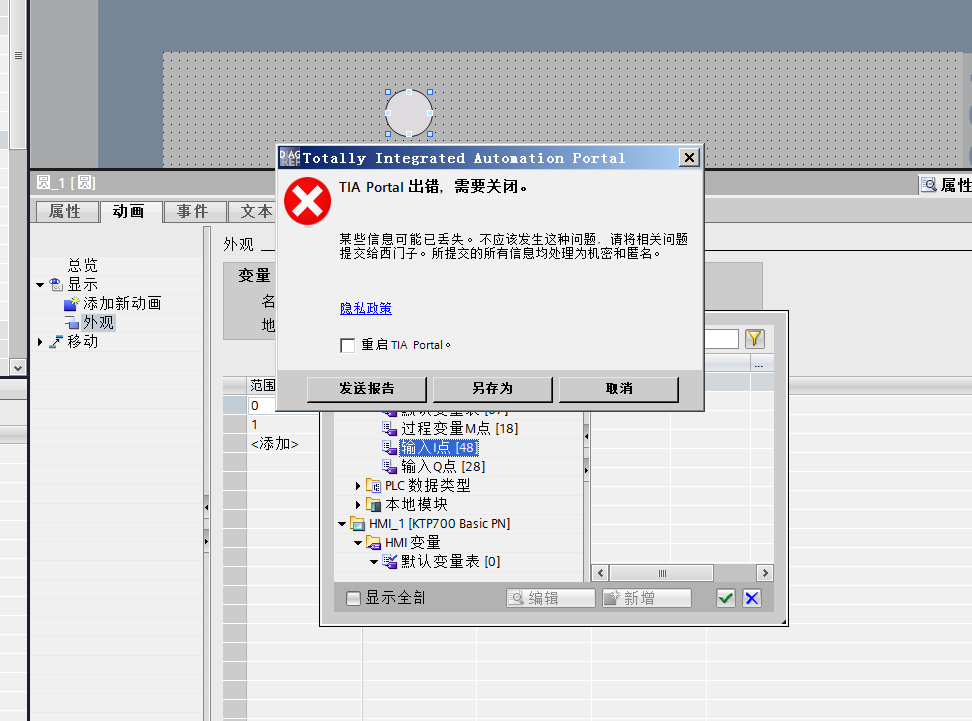972x721 pixels.
Task: Select 过程变量M点 [18] tag table
Action: coord(459,428)
